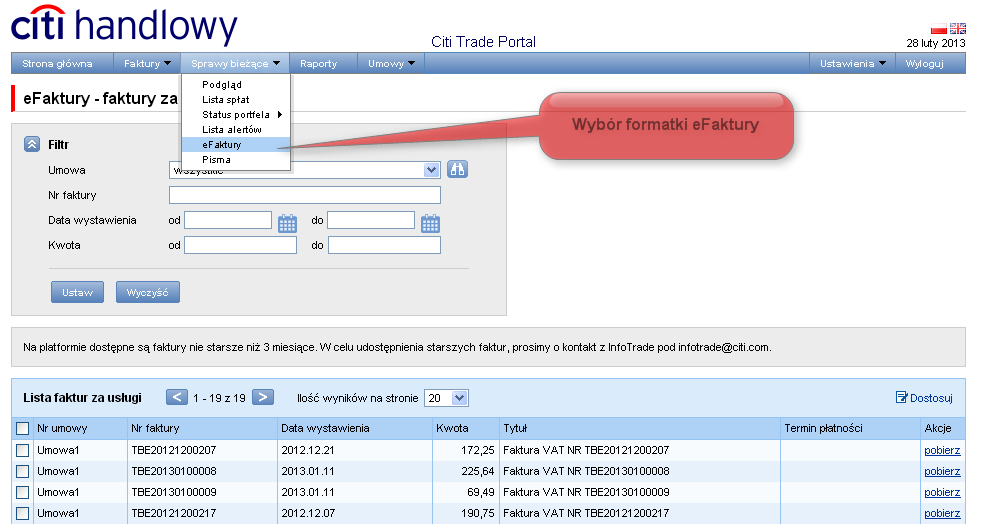Switch language using the British flag
Viewport: 984px width, 524px height.
[x=958, y=28]
